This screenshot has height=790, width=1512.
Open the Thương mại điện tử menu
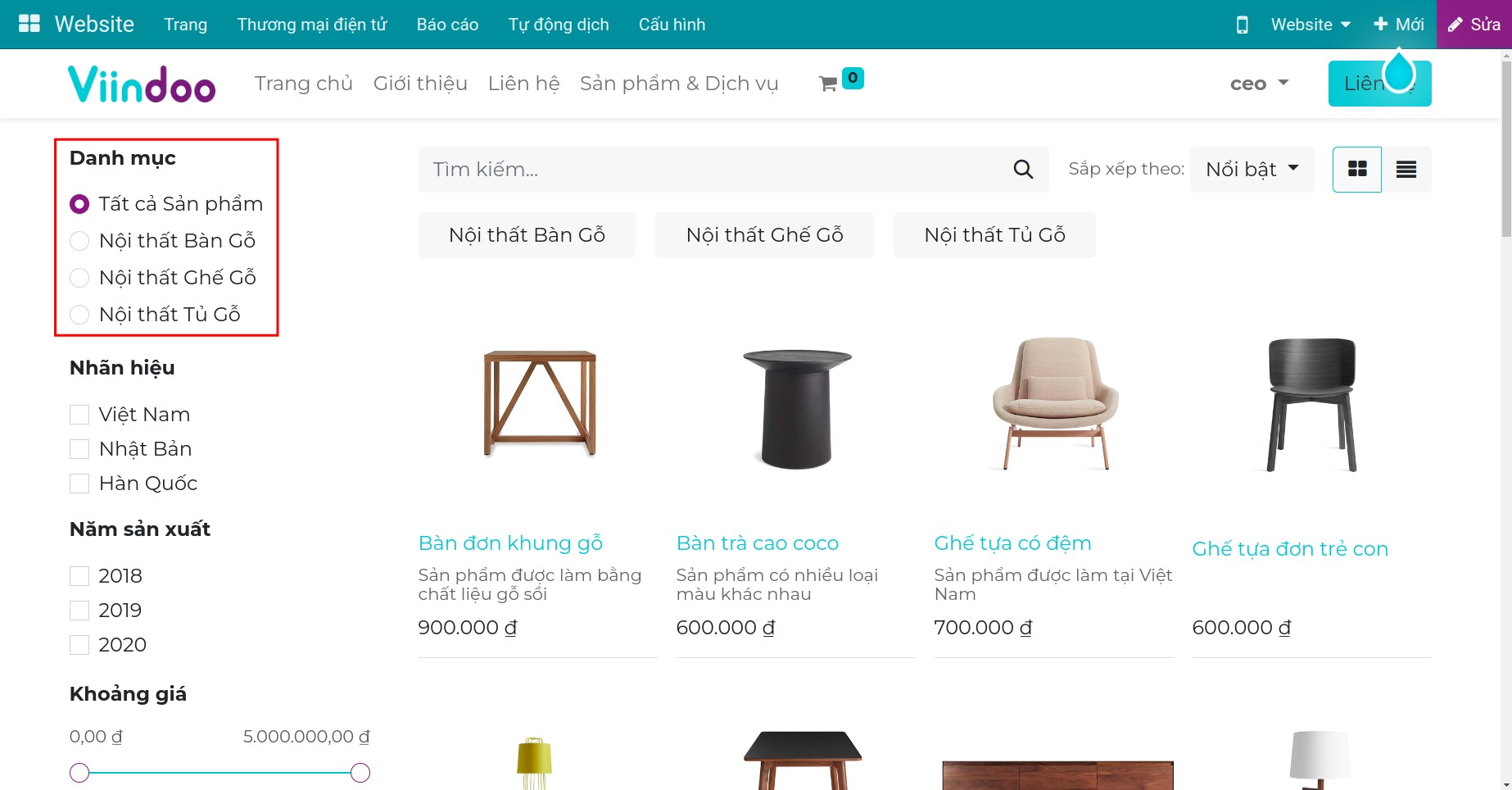[311, 25]
